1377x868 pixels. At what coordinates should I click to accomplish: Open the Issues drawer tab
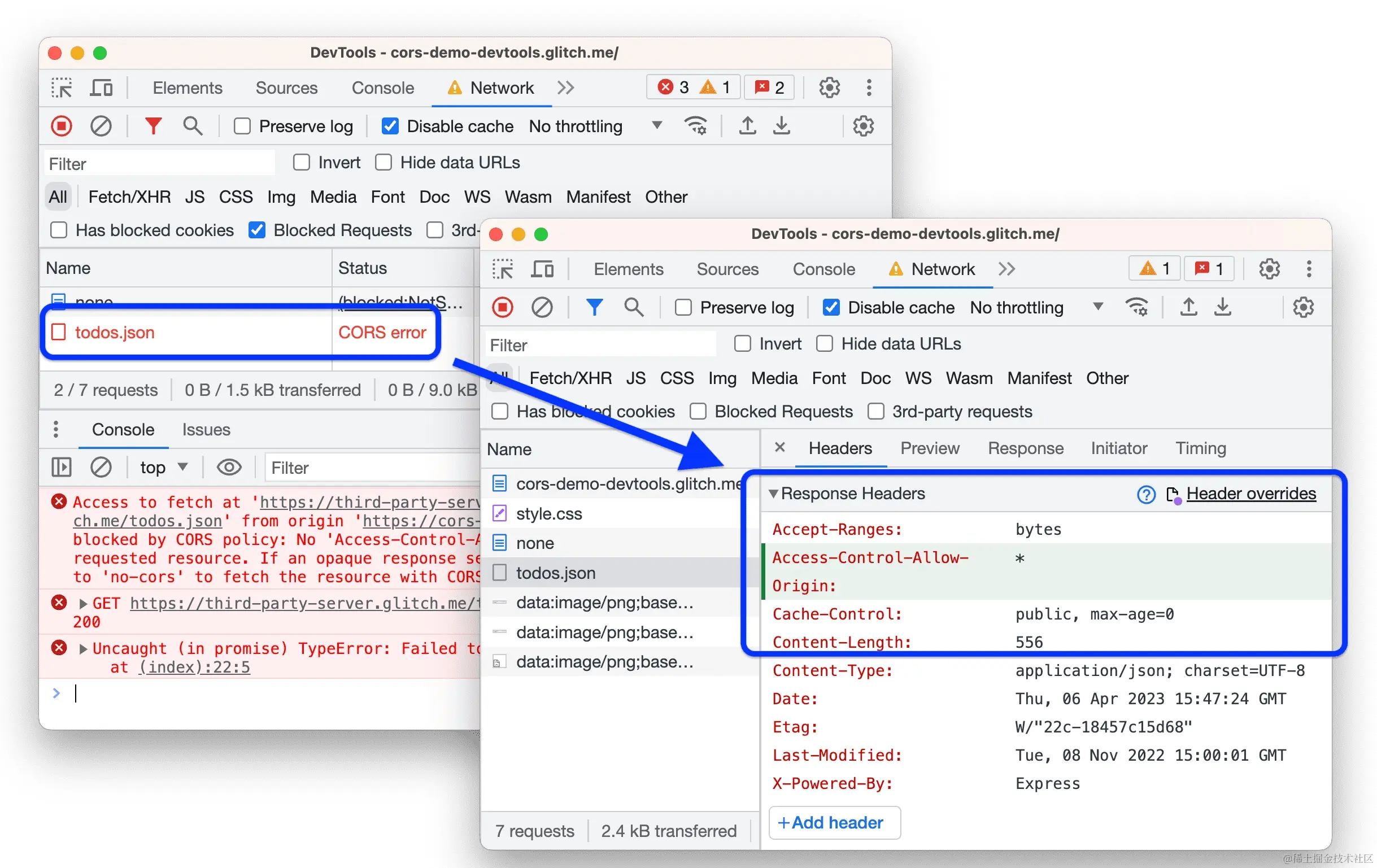click(206, 429)
